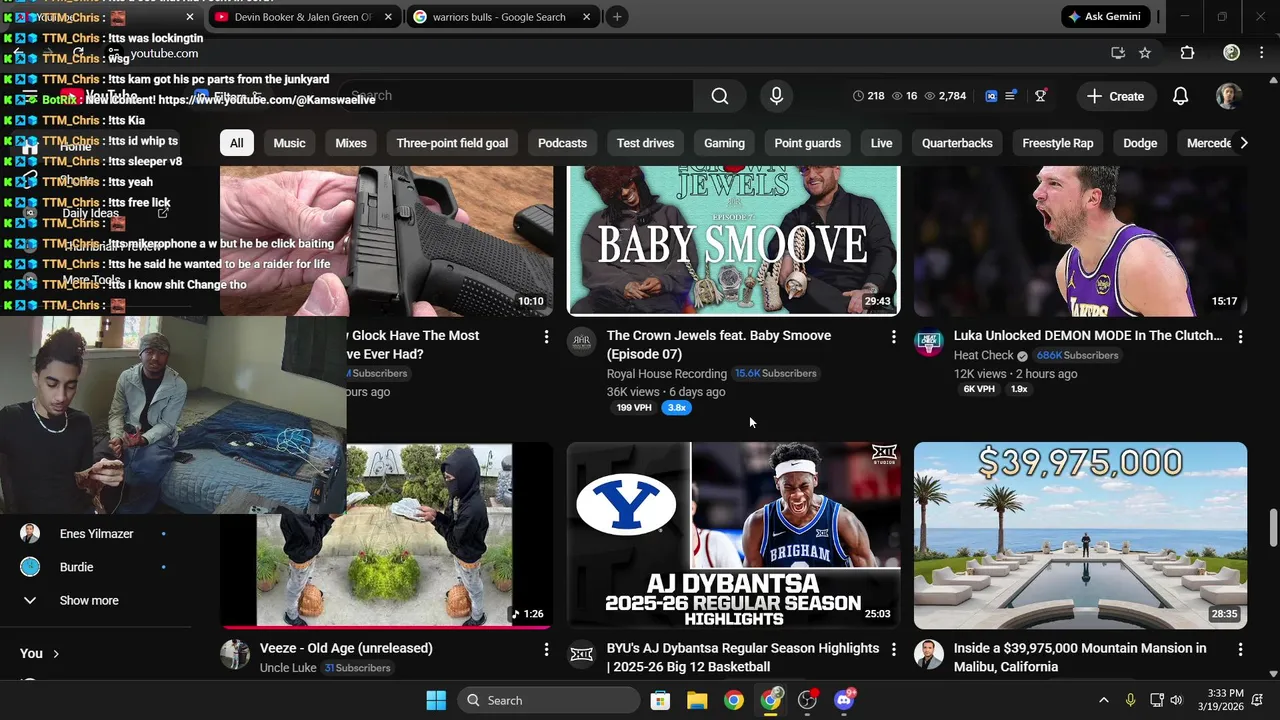This screenshot has height=720, width=1280.
Task: Open File Explorer from the taskbar
Action: (x=697, y=700)
